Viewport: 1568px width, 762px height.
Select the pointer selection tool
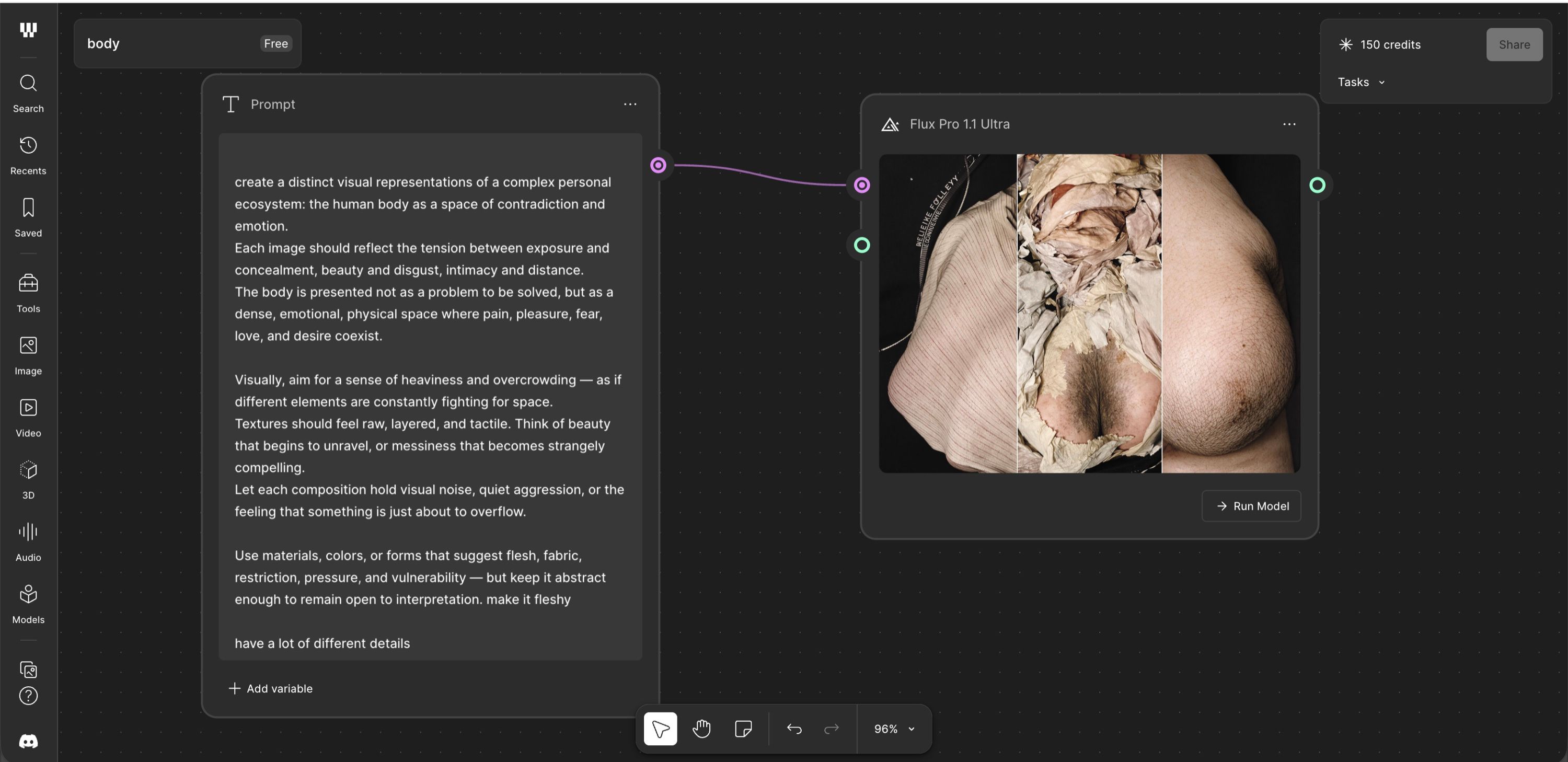click(661, 729)
